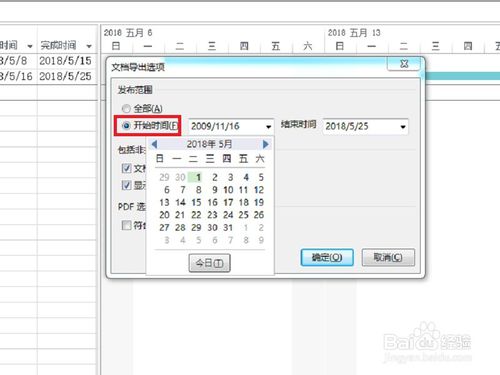Select May 2 in the calendar

point(215,177)
